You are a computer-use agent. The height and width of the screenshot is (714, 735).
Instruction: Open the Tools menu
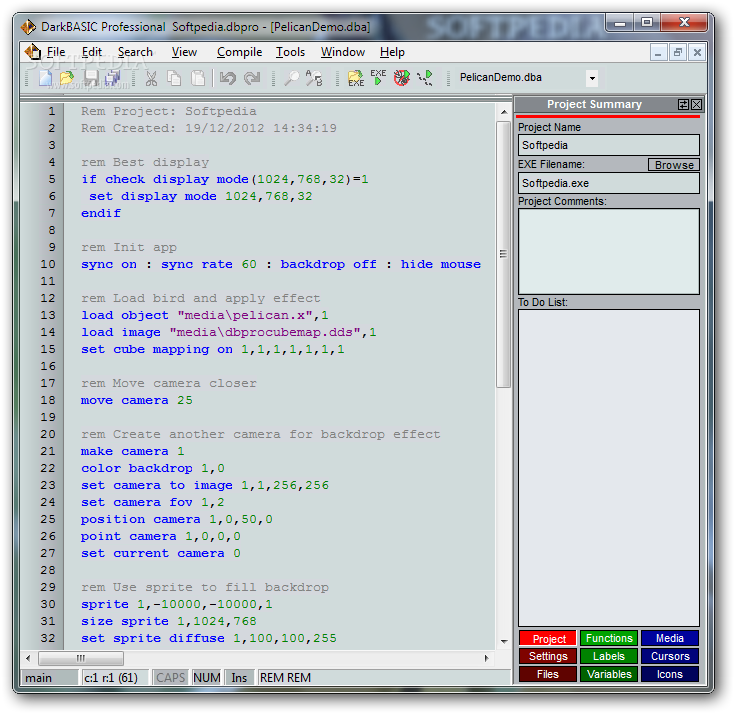pos(290,52)
